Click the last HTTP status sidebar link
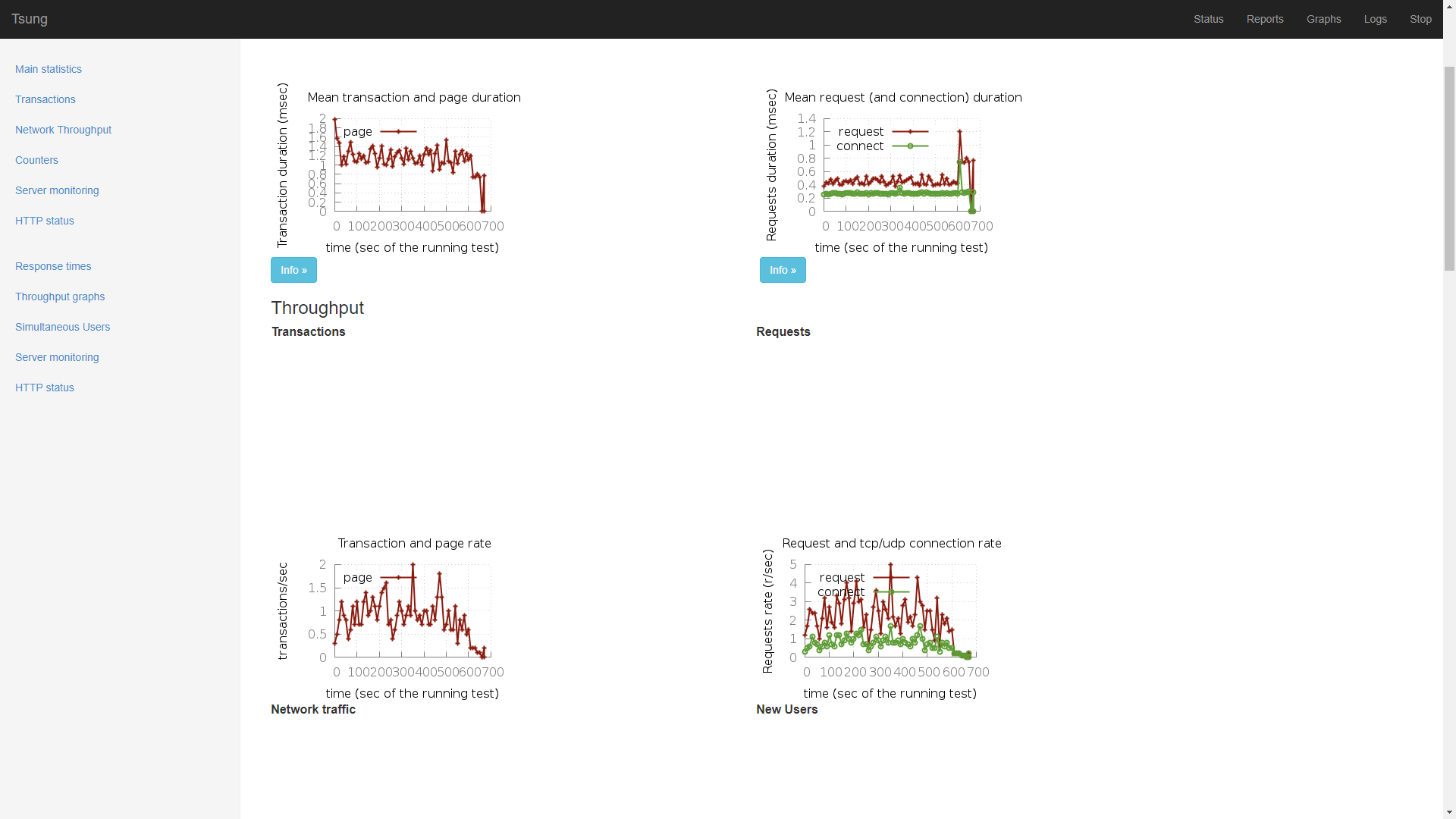Screen dimensions: 1456x819 [45, 388]
